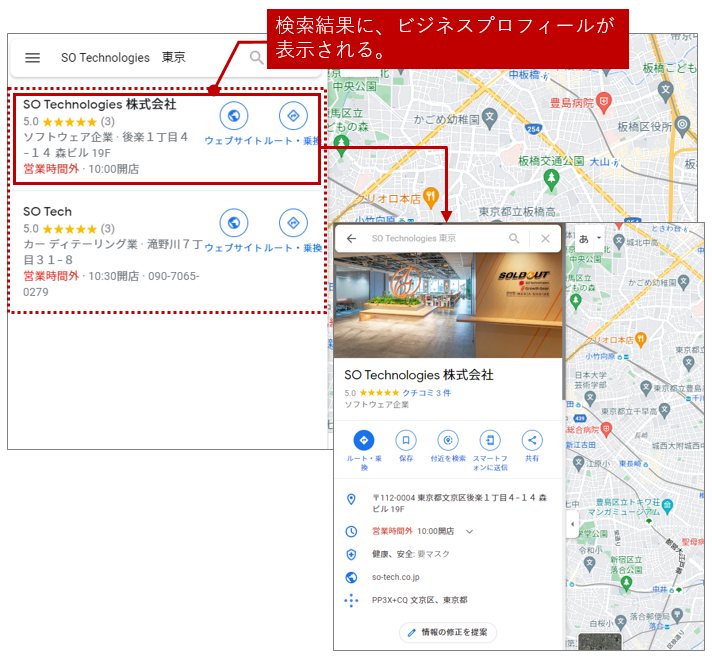Send to smartphone using スマートフォンに送信 icon

pos(489,440)
